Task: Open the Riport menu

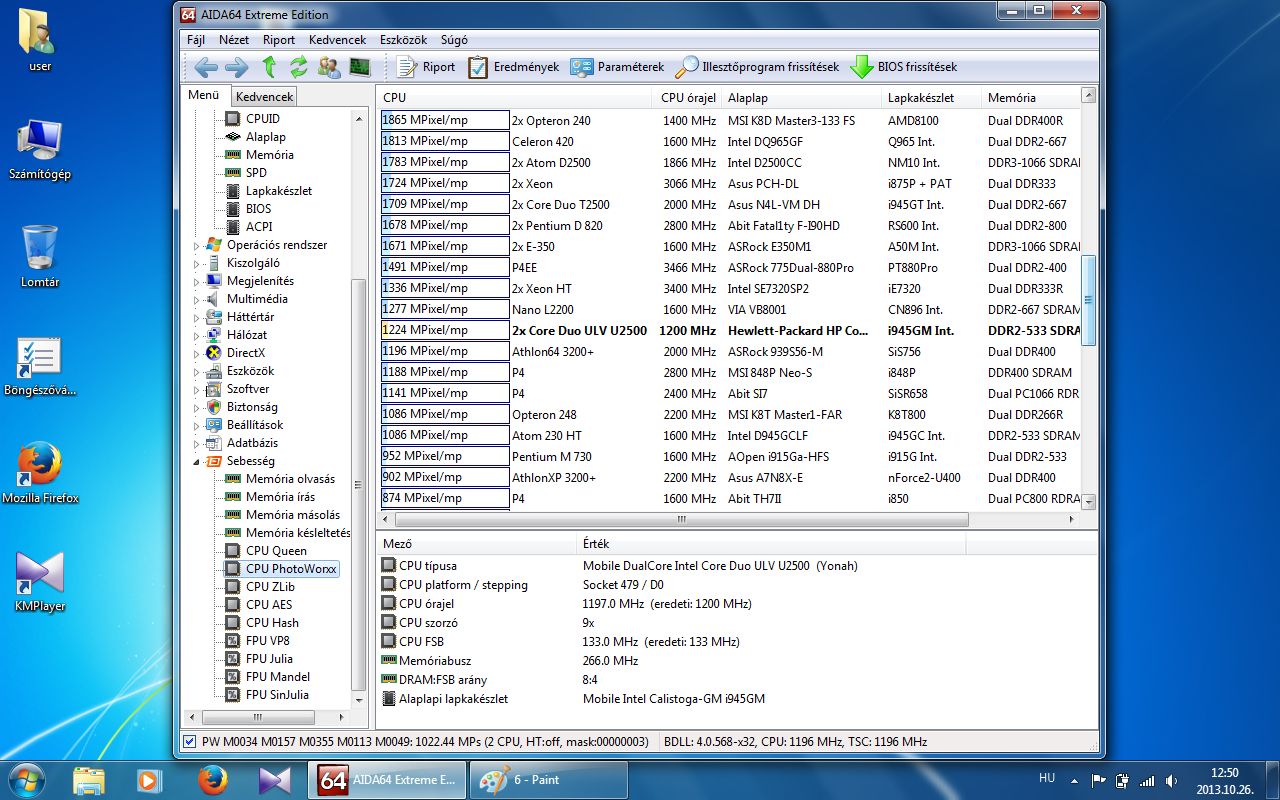Action: (x=279, y=40)
